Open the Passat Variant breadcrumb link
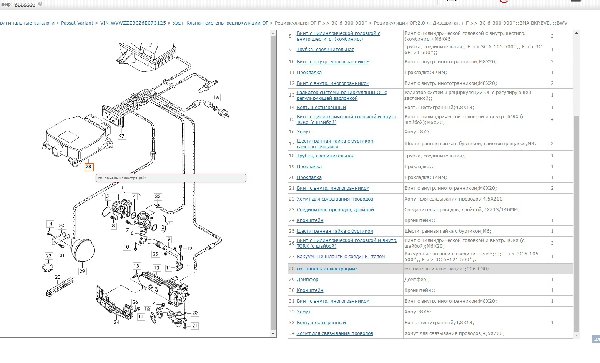This screenshot has width=600, height=363. [77, 23]
